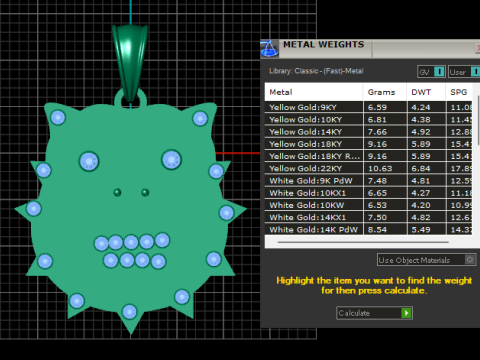Select the Yellow Gold:18KY row
Viewport: 480px width, 360px height.
368,144
